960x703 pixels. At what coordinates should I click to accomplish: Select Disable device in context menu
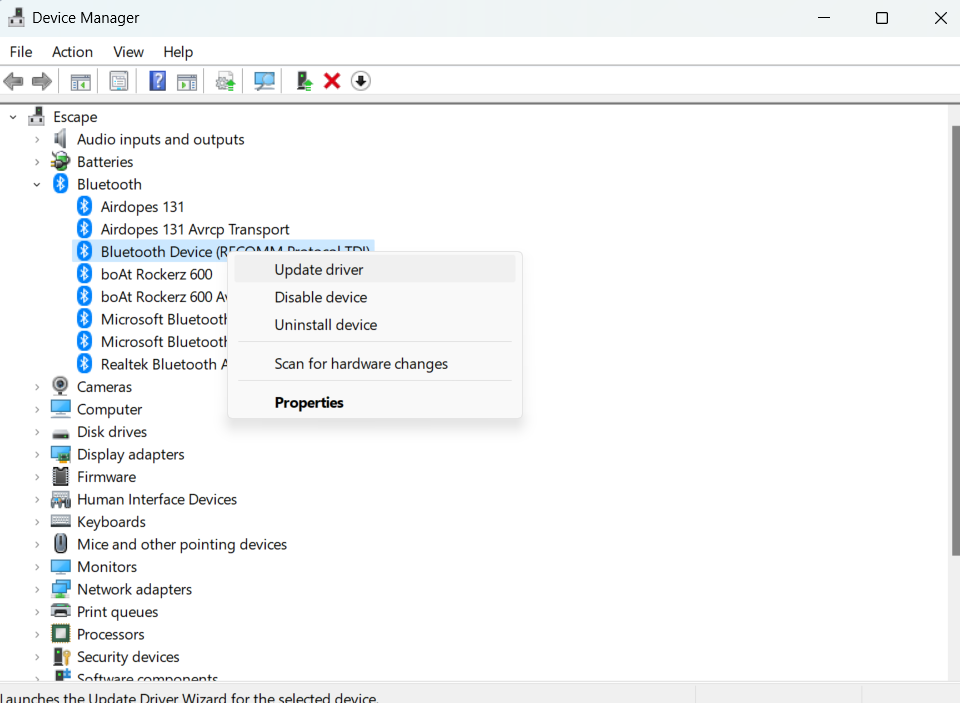pyautogui.click(x=321, y=297)
